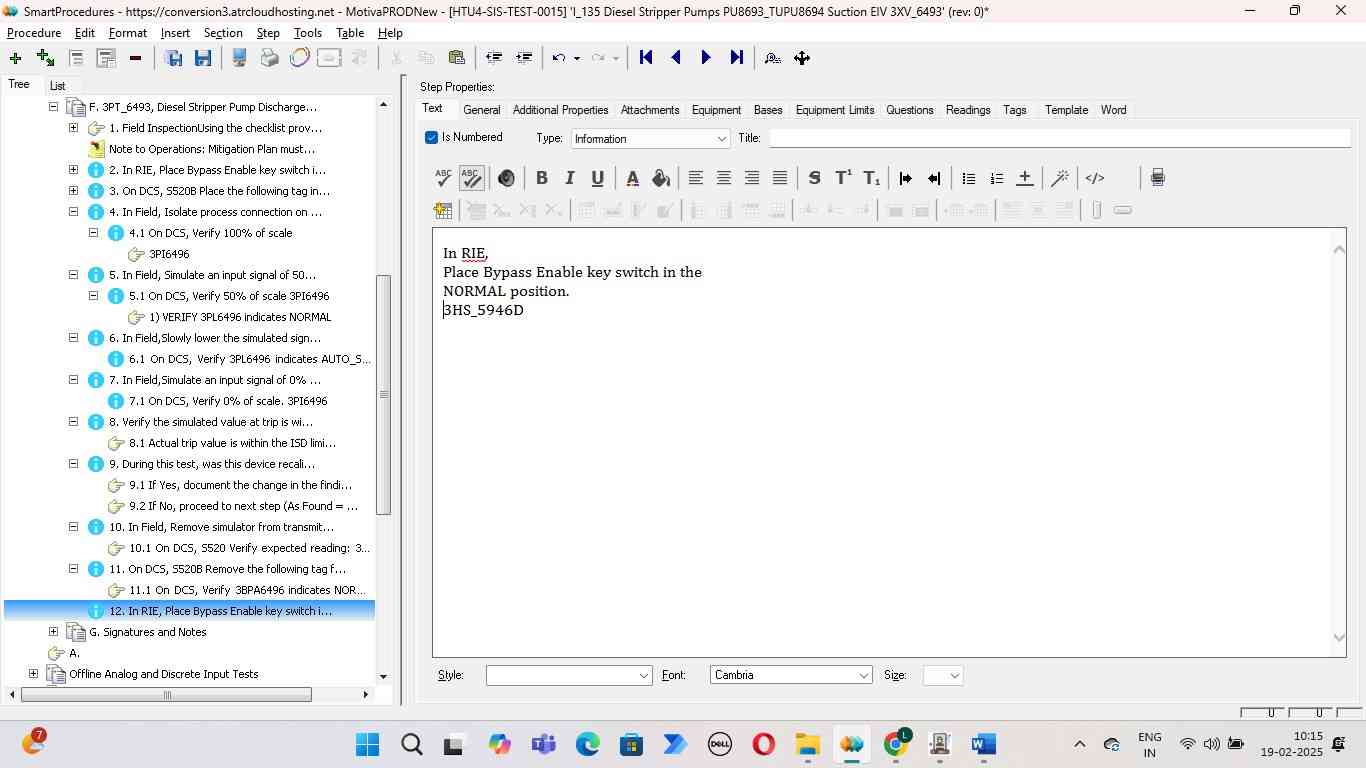Click the print icon in editor toolbar
The height and width of the screenshot is (768, 1366).
[1157, 178]
